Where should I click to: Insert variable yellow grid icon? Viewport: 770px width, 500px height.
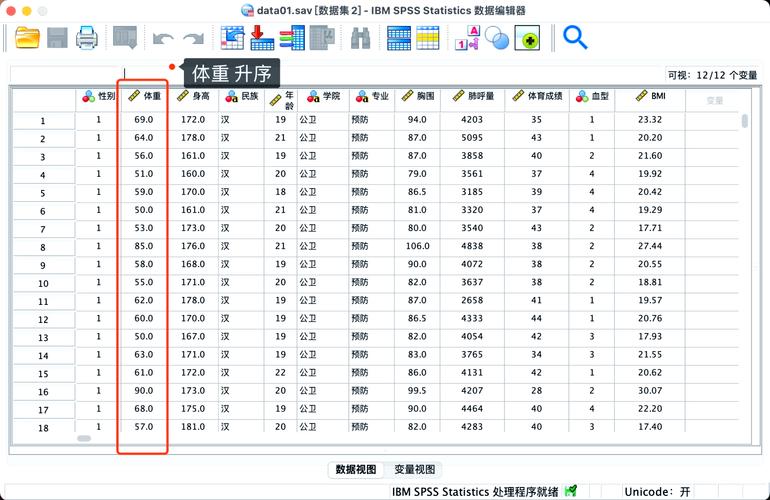point(428,38)
